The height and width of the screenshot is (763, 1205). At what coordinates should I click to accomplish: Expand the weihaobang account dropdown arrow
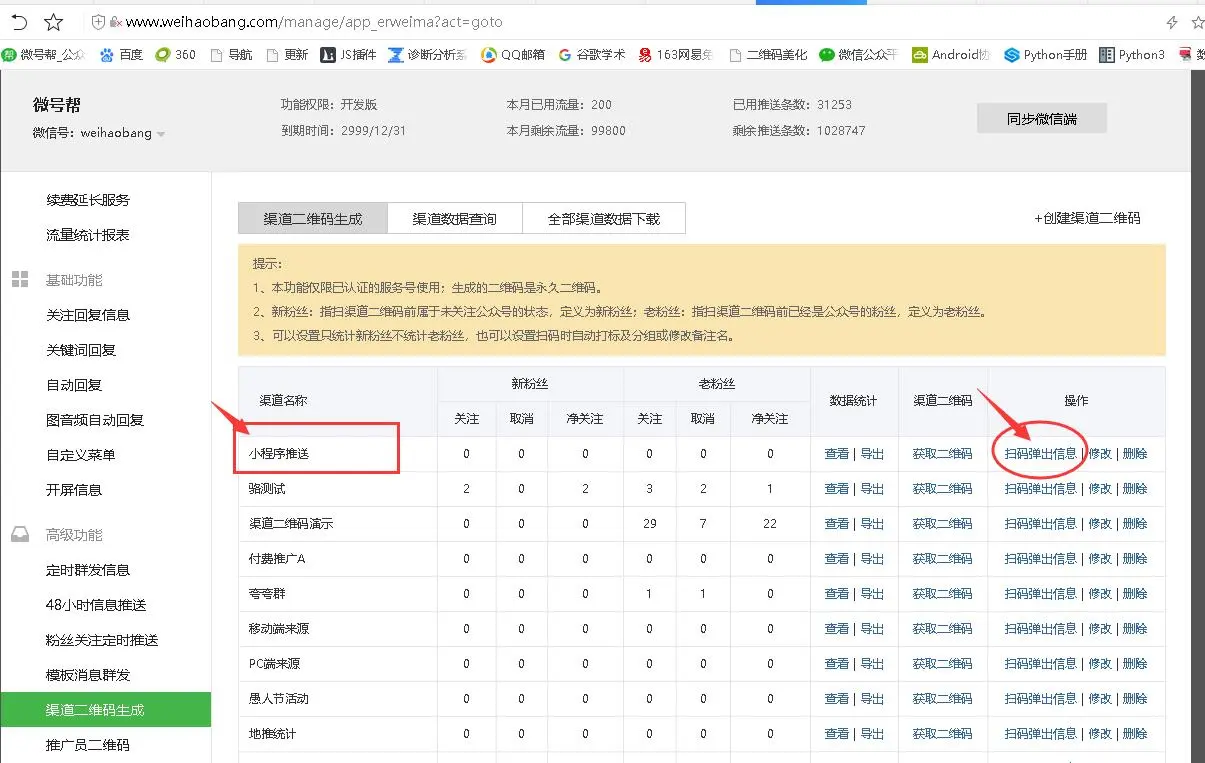click(161, 134)
